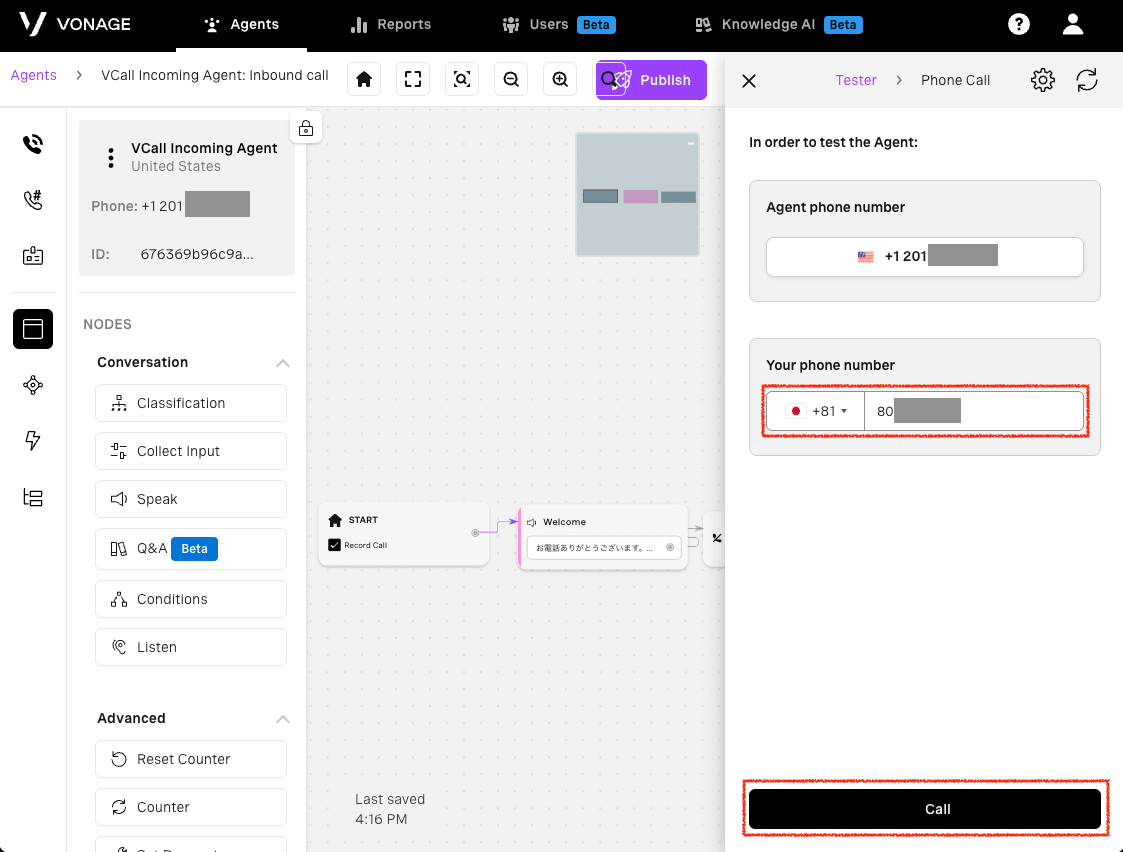
Task: Select the nodes panel sidebar icon
Action: [33, 329]
